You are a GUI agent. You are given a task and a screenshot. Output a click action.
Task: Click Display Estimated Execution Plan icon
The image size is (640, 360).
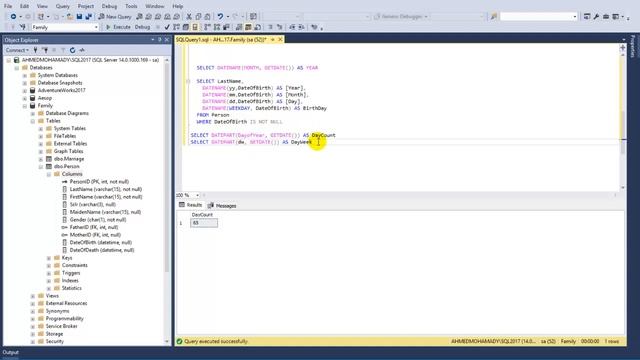176,27
